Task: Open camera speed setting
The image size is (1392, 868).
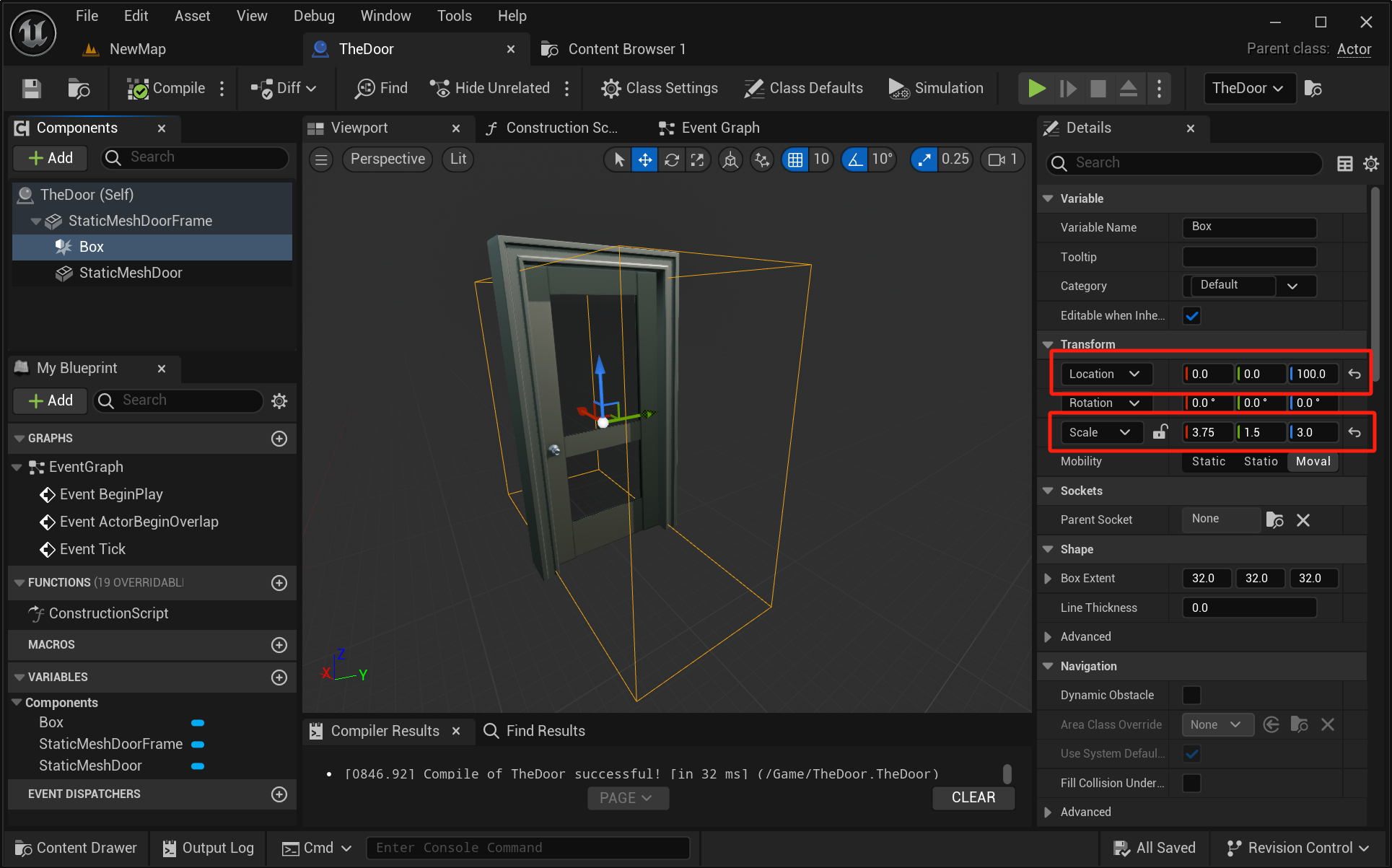Action: tap(1003, 159)
